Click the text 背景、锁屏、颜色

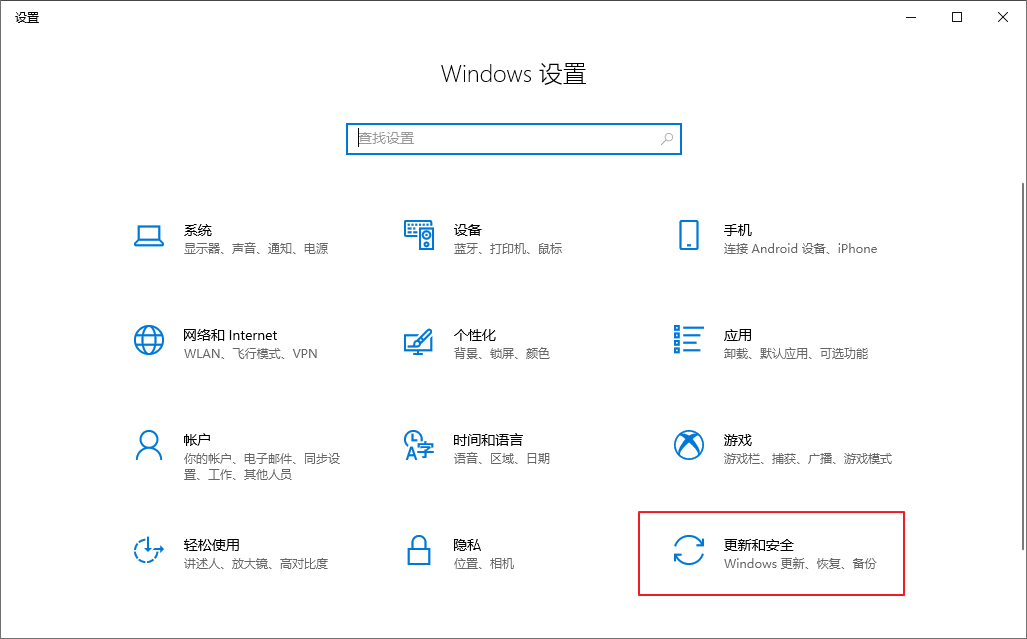pyautogui.click(x=502, y=354)
